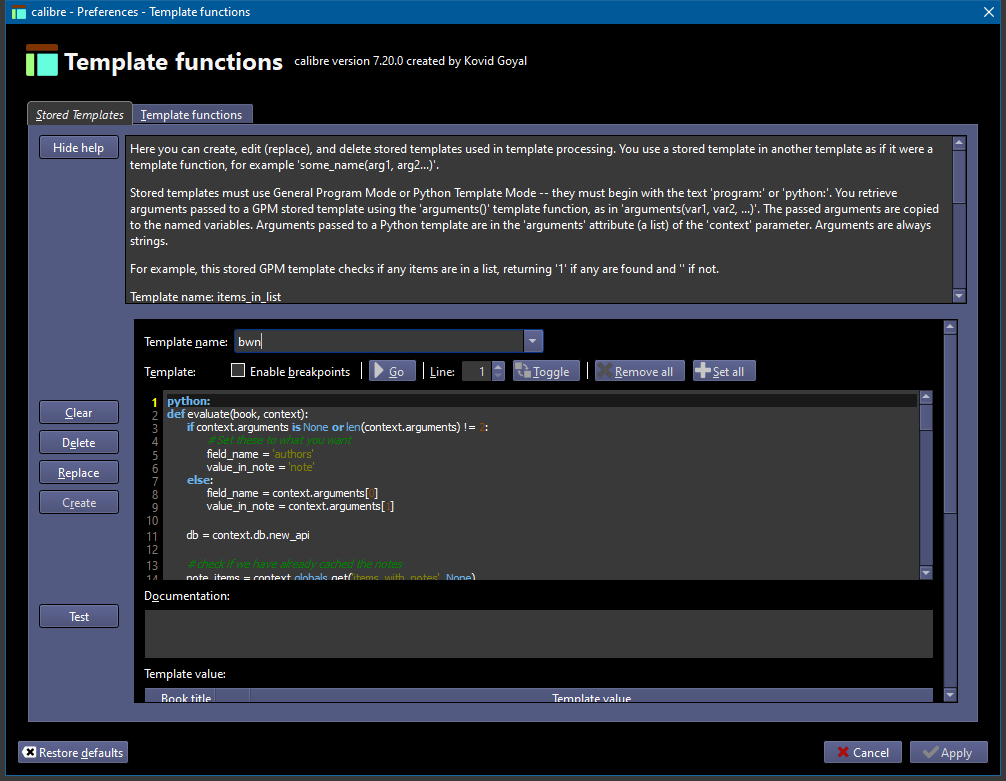Cancel the preferences dialog

tap(863, 752)
